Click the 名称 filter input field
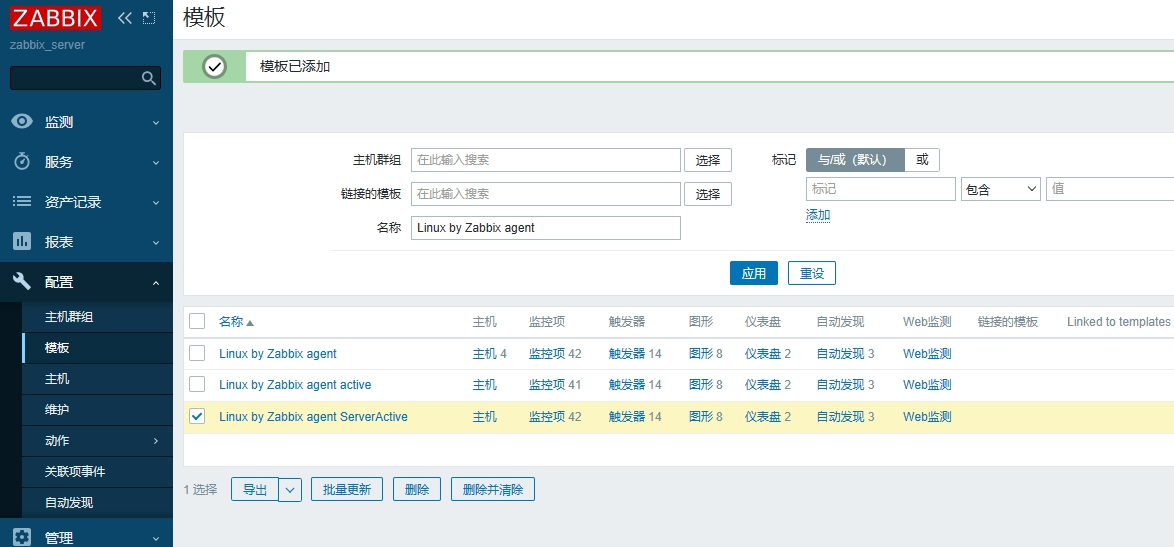Screen dimensions: 1174x547 (x=545, y=228)
